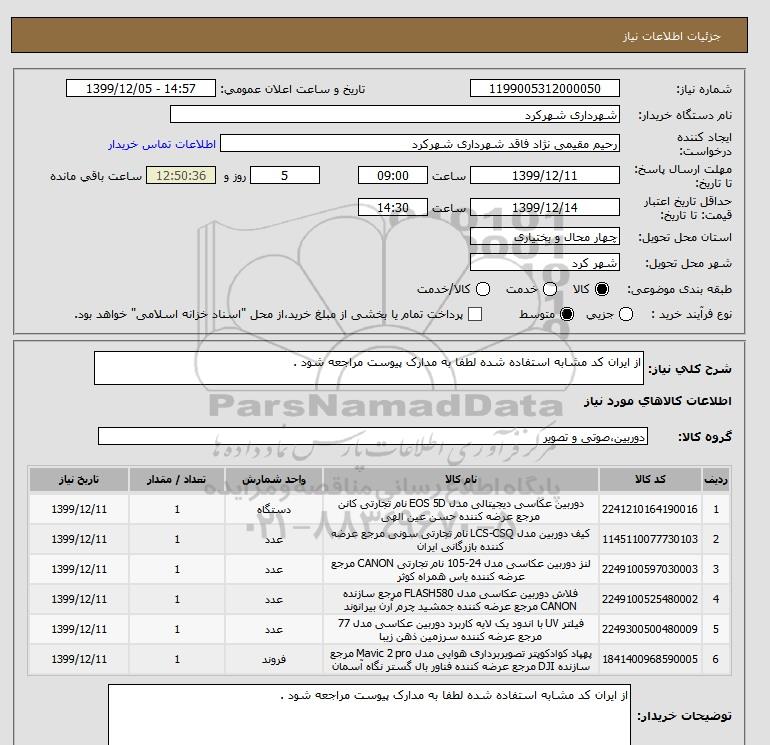Click column header کد کالا
The height and width of the screenshot is (745, 770).
coord(650,479)
